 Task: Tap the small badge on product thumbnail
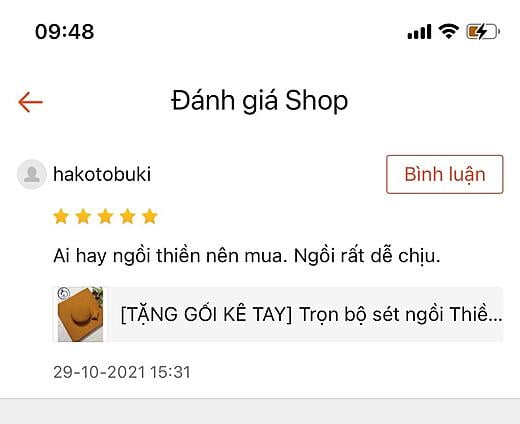click(x=63, y=294)
